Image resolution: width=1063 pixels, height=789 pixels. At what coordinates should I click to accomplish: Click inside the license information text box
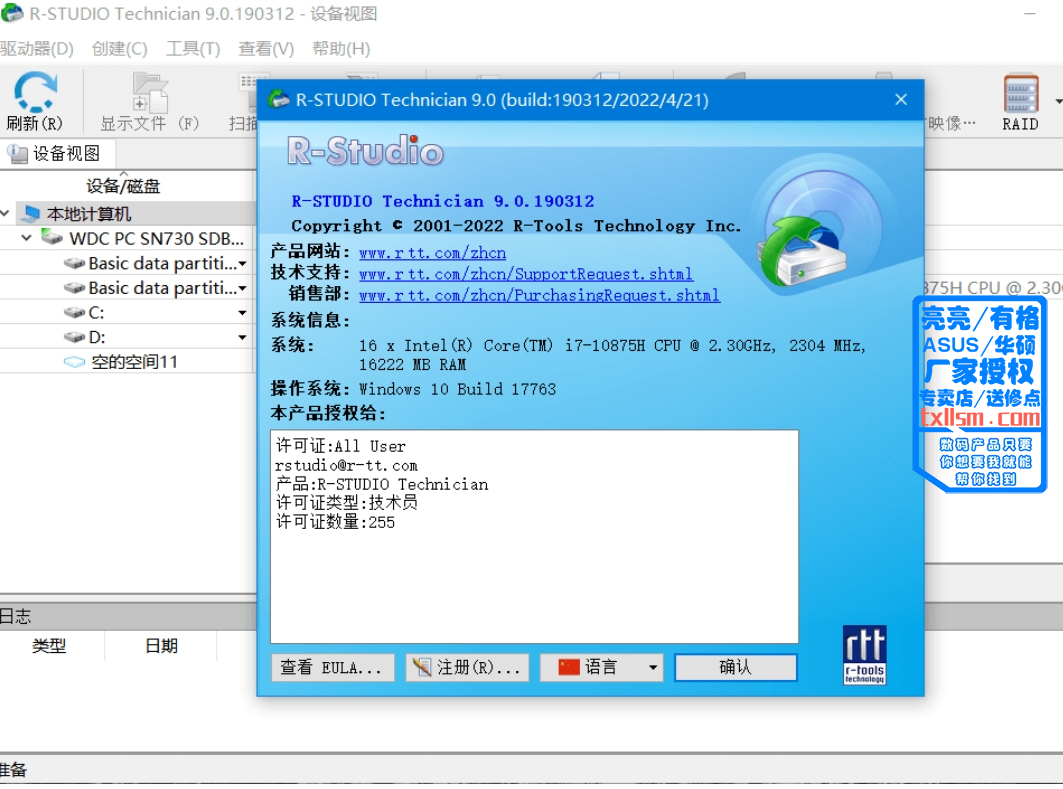(534, 536)
